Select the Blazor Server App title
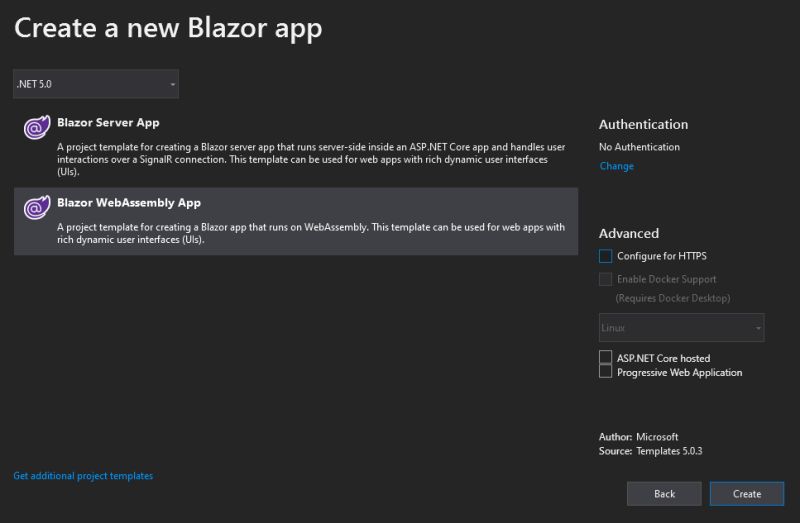Viewport: 800px width, 523px height. tap(108, 122)
